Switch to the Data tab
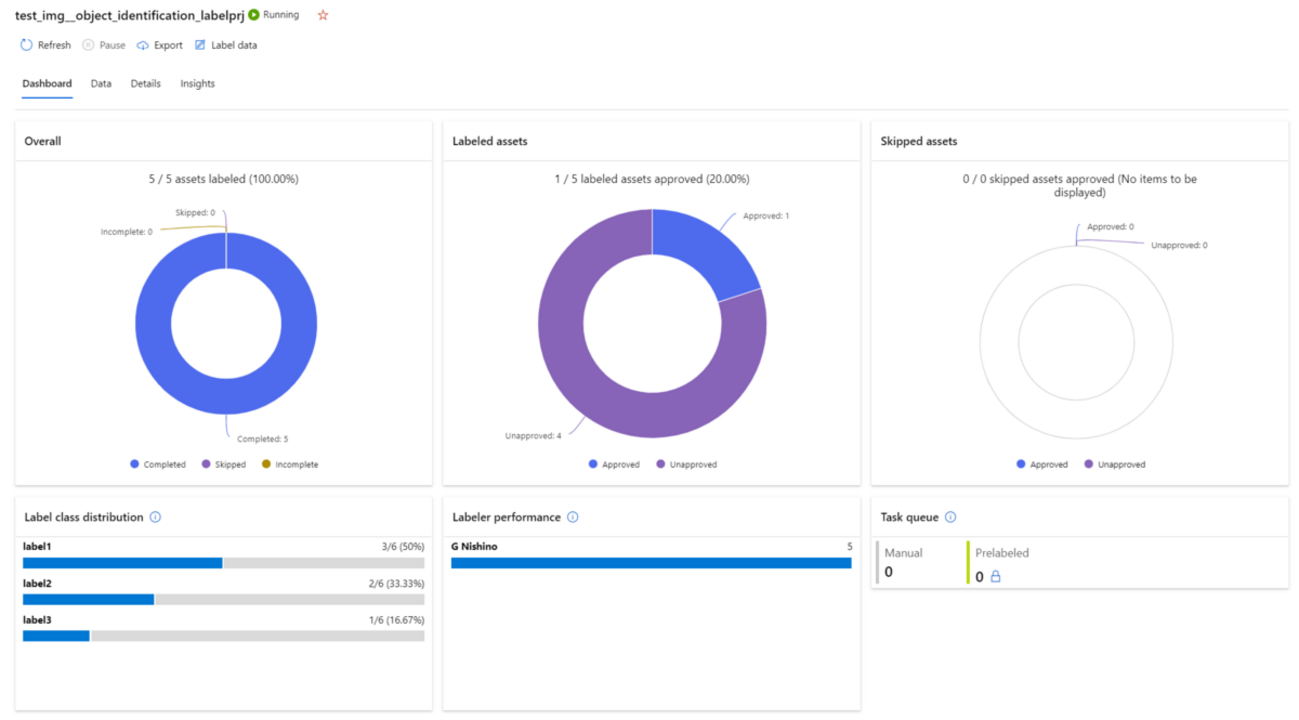1299x720 pixels. click(x=101, y=84)
